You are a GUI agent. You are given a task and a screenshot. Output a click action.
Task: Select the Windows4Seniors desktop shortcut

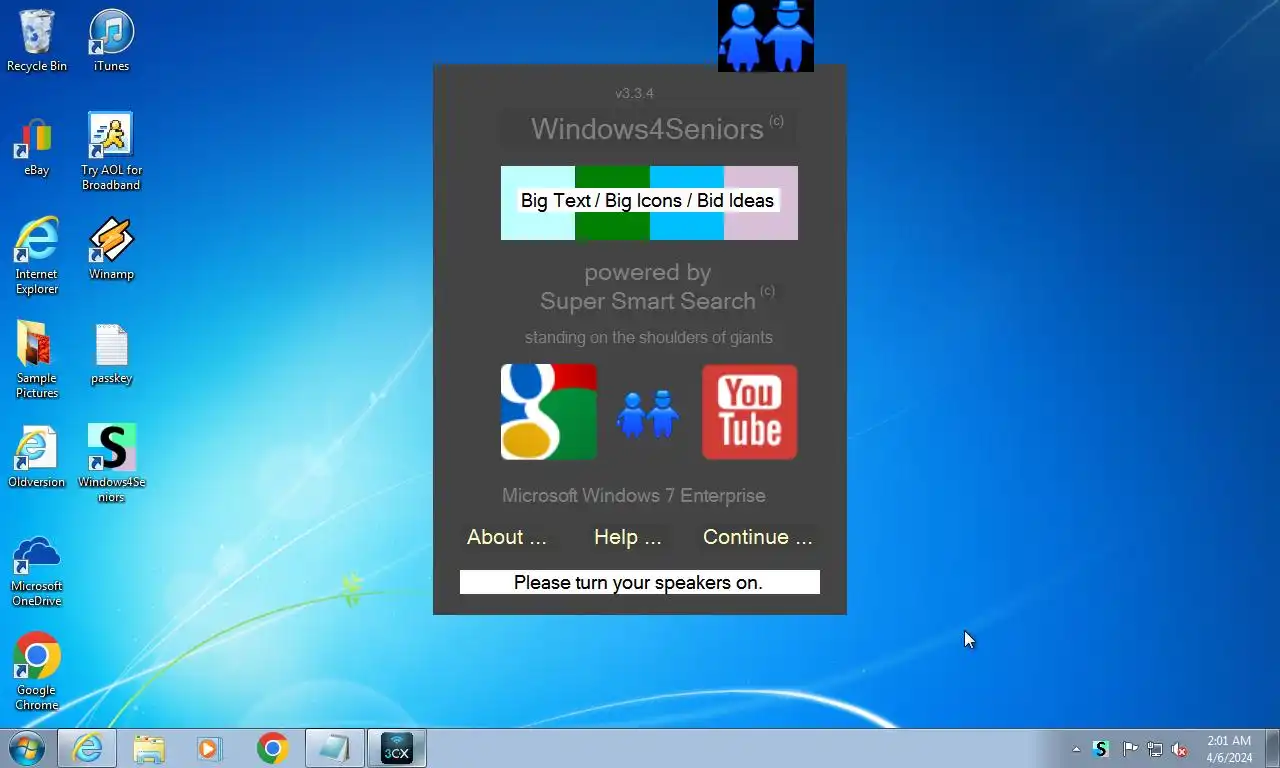click(111, 462)
